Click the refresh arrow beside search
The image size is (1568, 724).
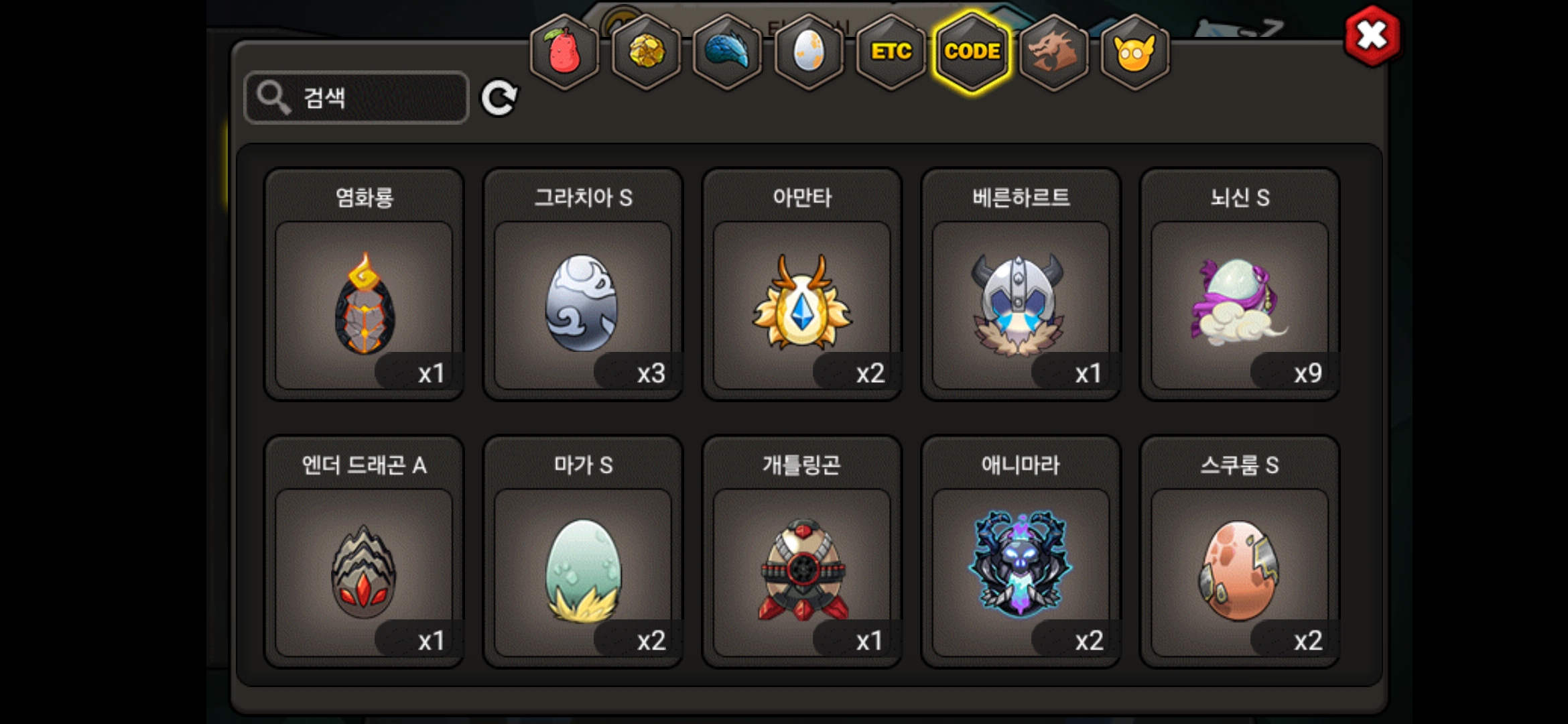[x=500, y=99]
